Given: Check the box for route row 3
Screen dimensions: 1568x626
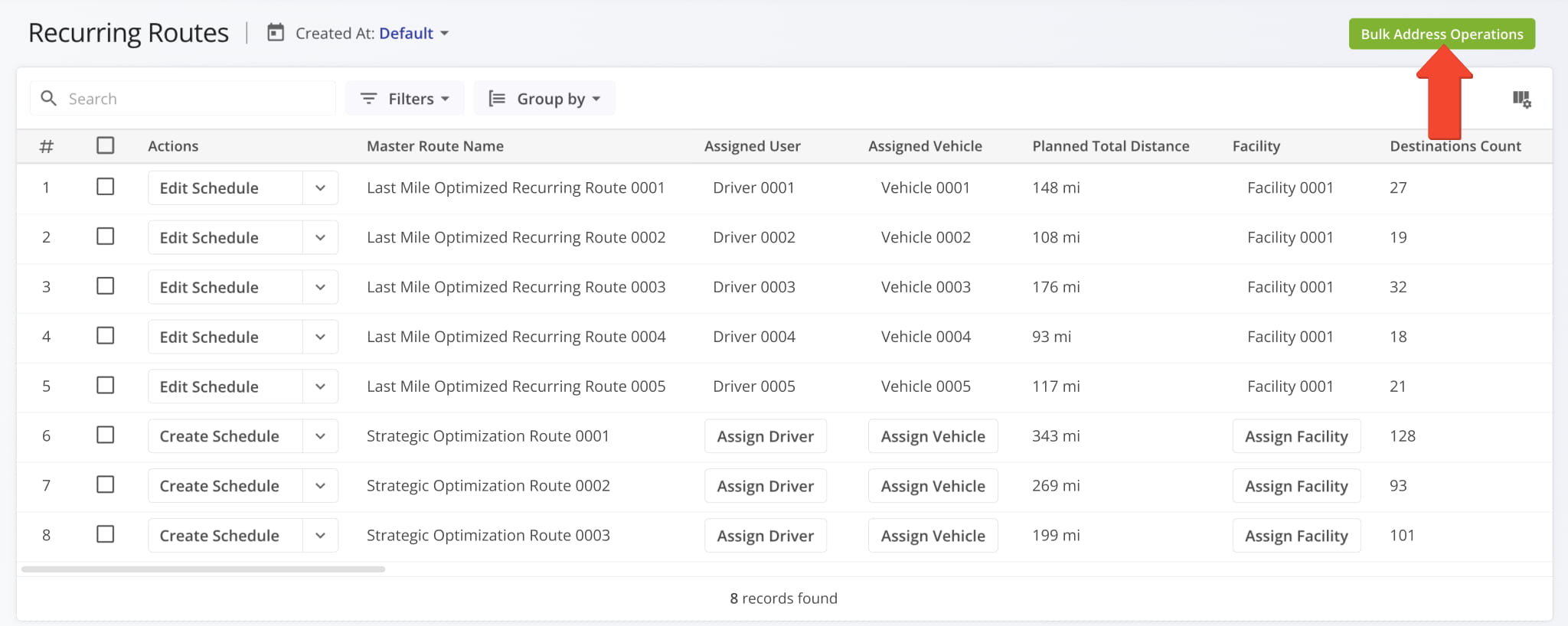Looking at the screenshot, I should pyautogui.click(x=106, y=286).
